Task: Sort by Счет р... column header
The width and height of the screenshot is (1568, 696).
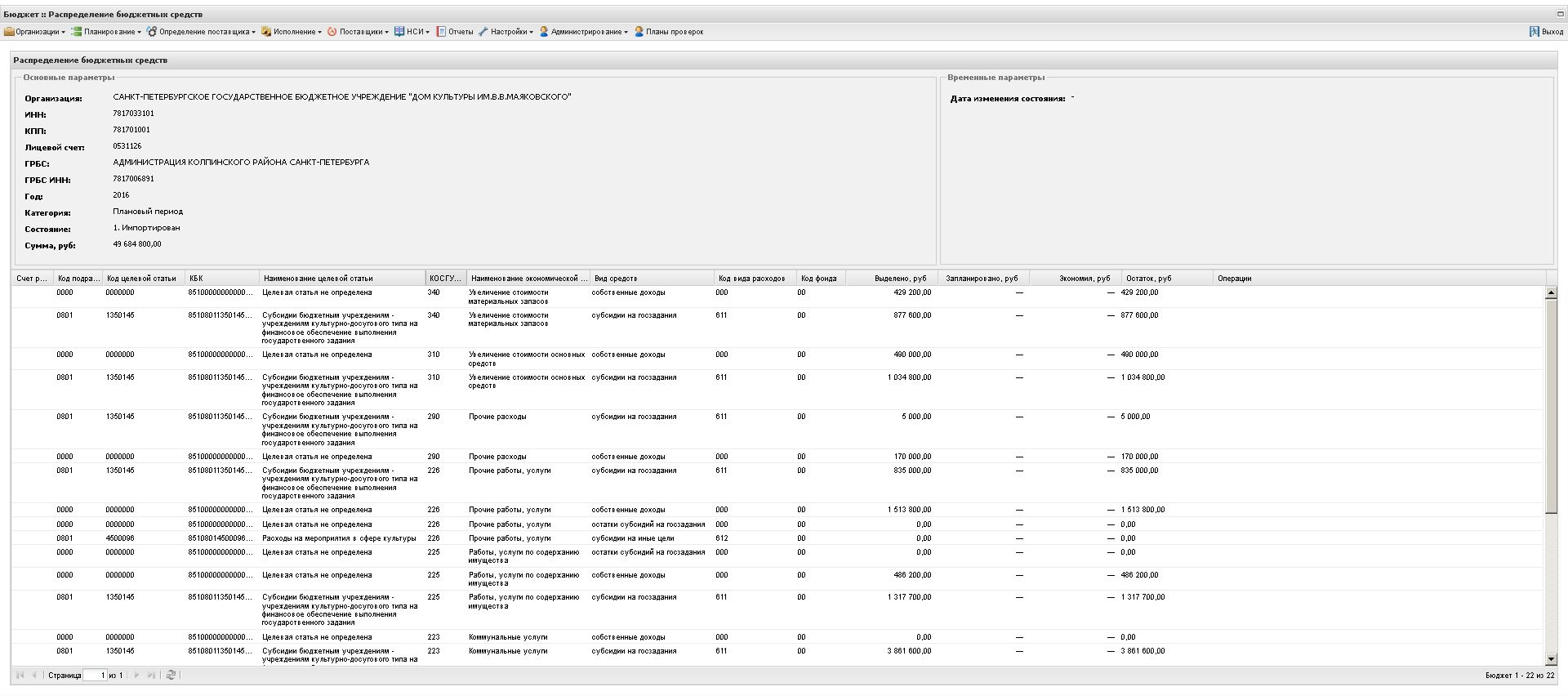Action: tap(32, 279)
